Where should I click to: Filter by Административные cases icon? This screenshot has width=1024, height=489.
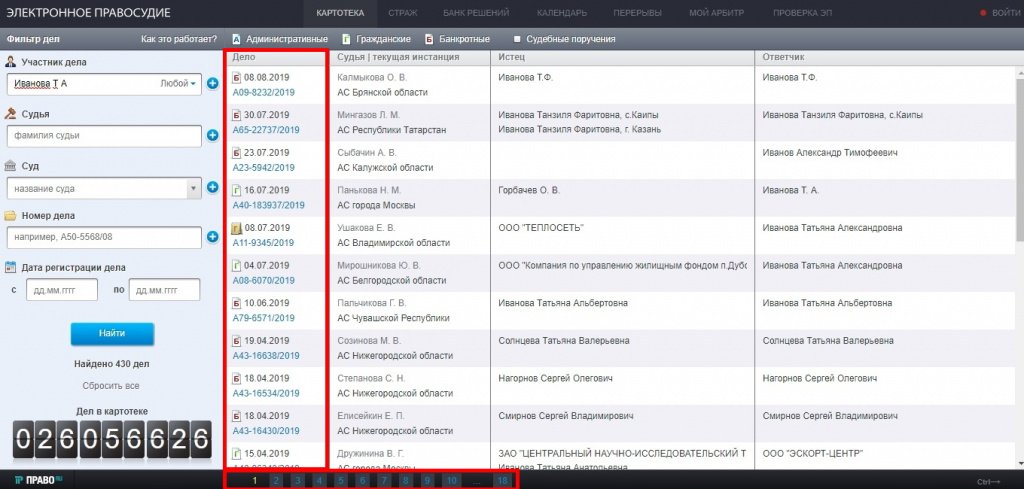point(236,39)
